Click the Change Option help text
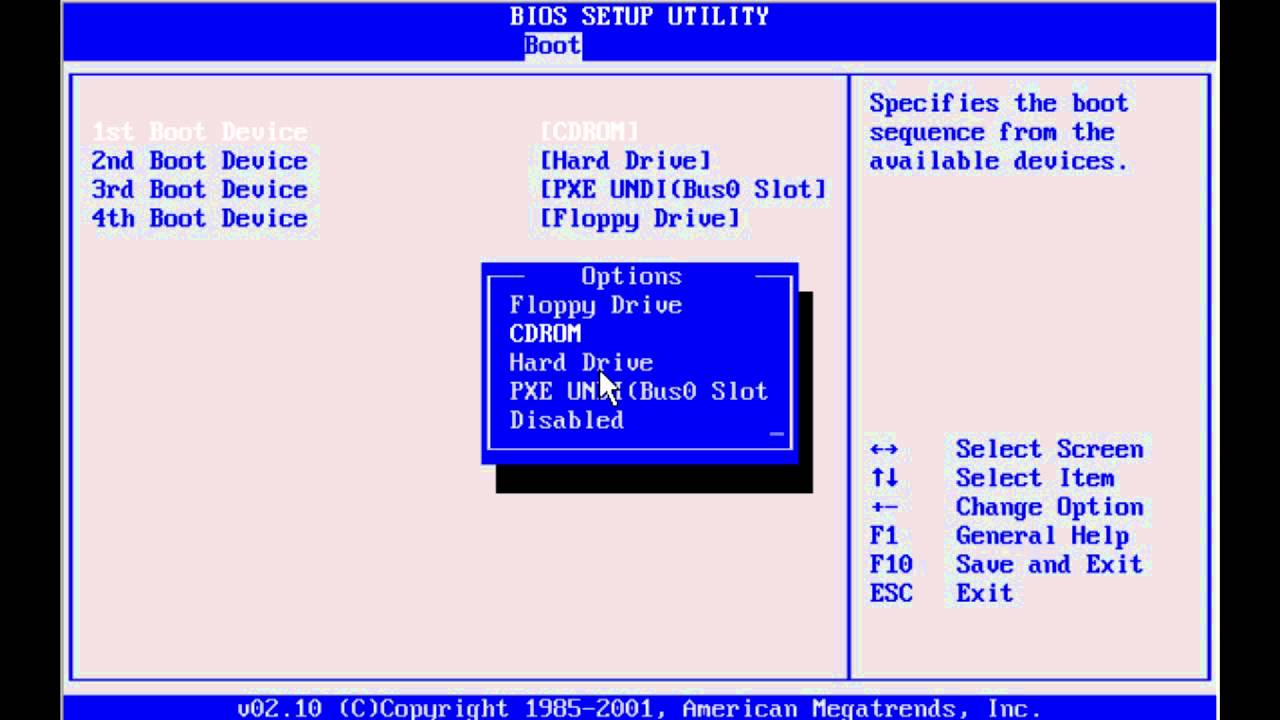The image size is (1280, 720). click(x=1049, y=508)
